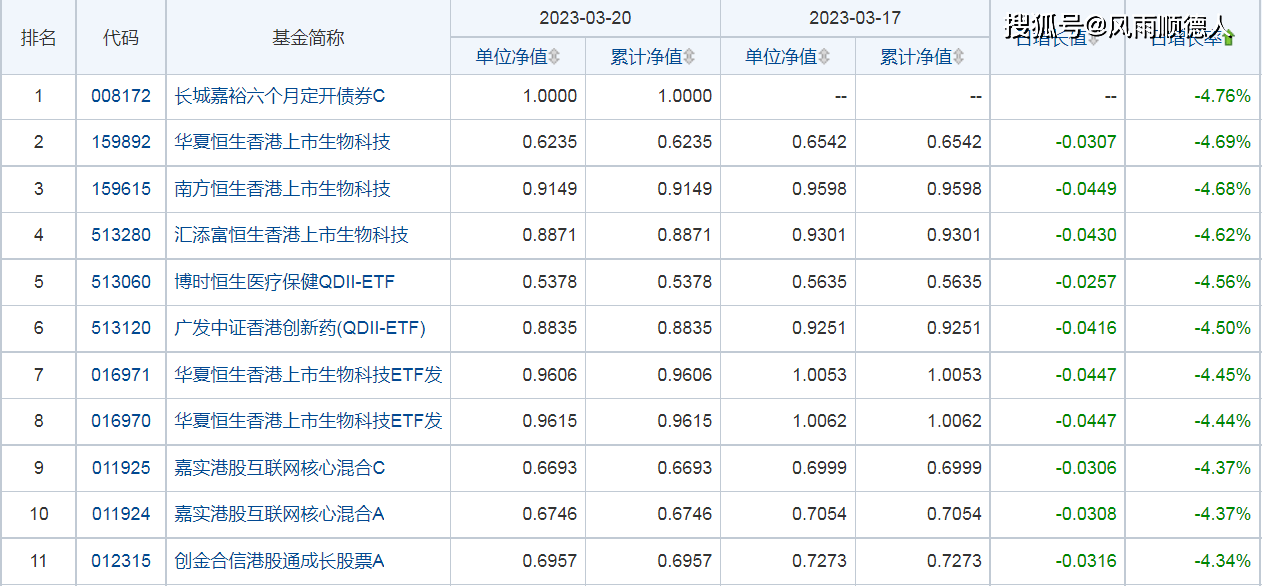Click sort icon beside 2023-03-20 单位净值
Image resolution: width=1262 pixels, height=586 pixels.
pos(554,57)
